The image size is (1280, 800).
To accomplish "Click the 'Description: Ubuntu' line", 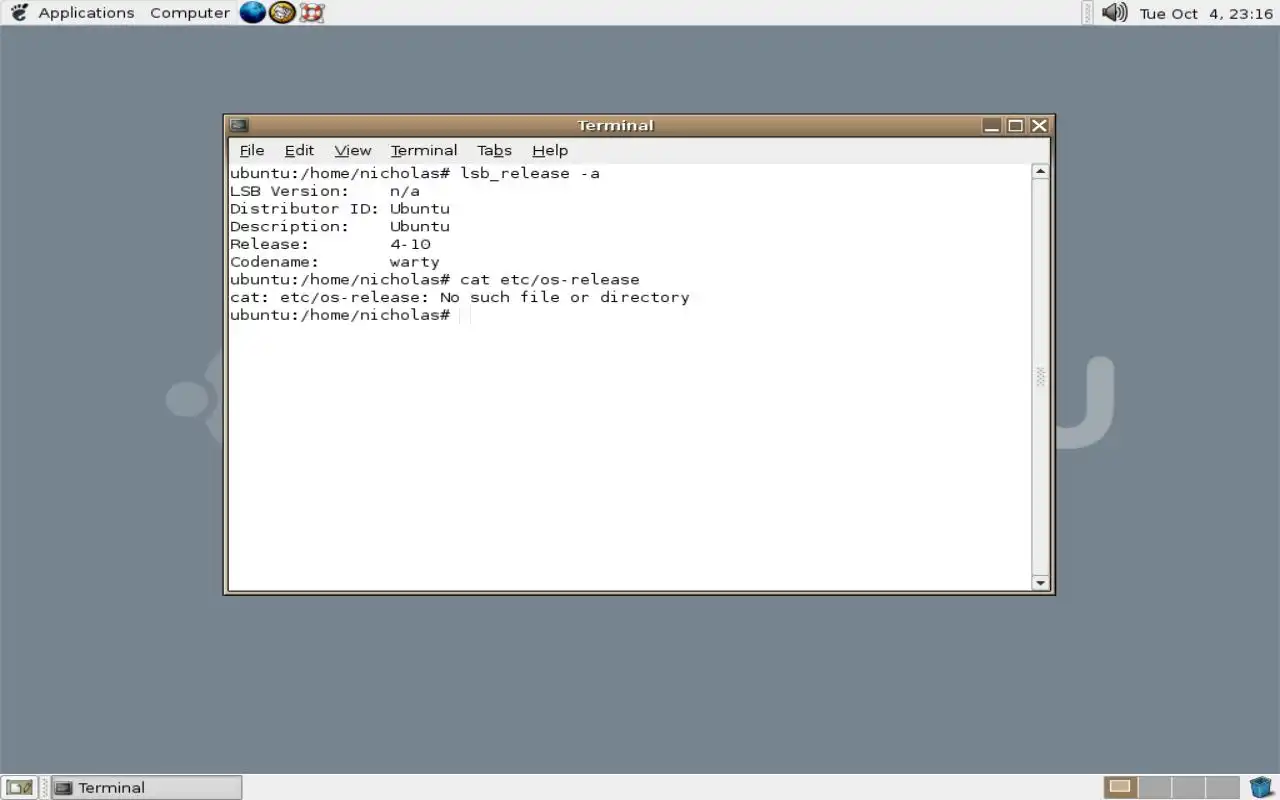I will click(x=340, y=227).
